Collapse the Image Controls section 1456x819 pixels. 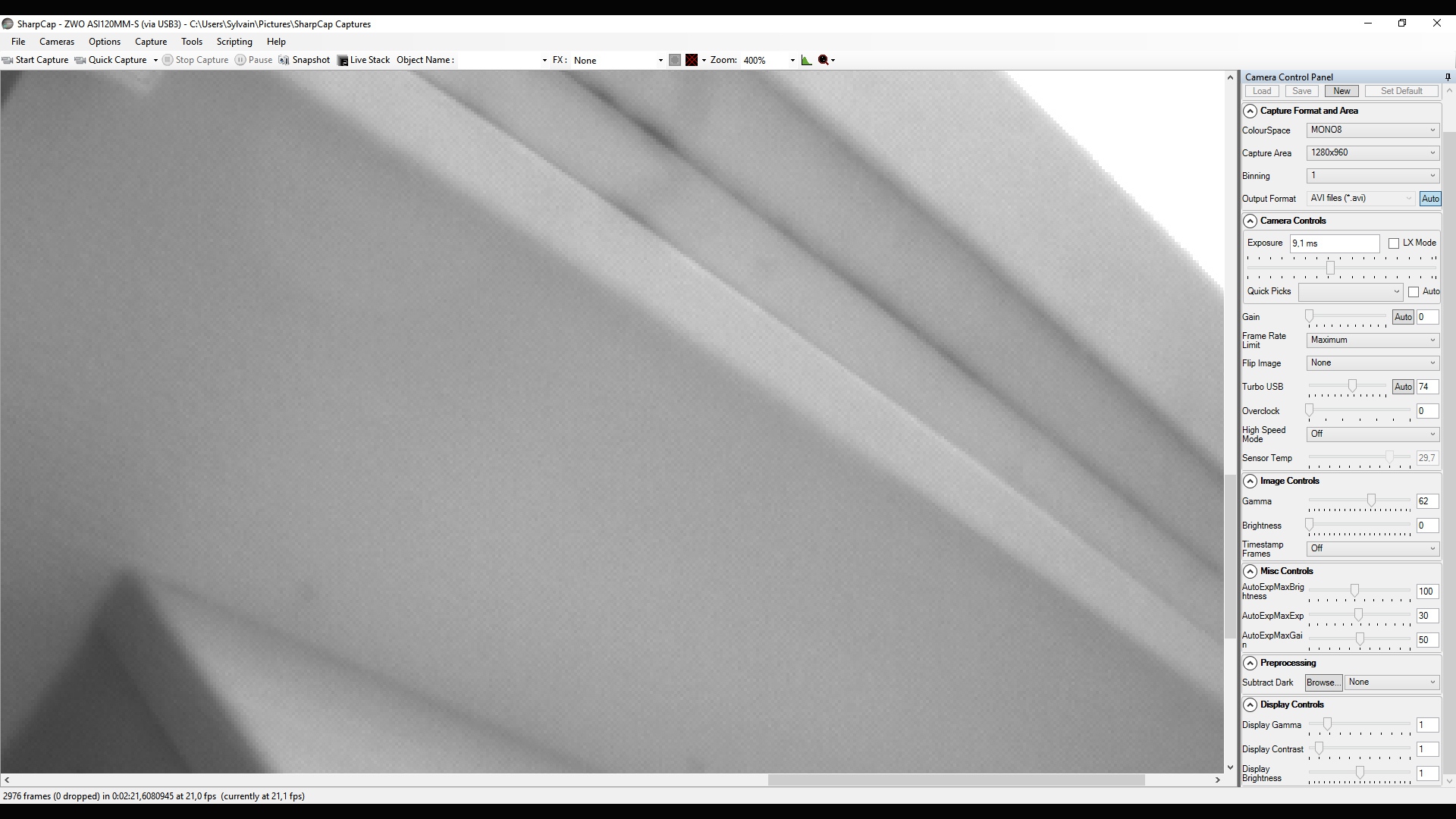[1250, 481]
